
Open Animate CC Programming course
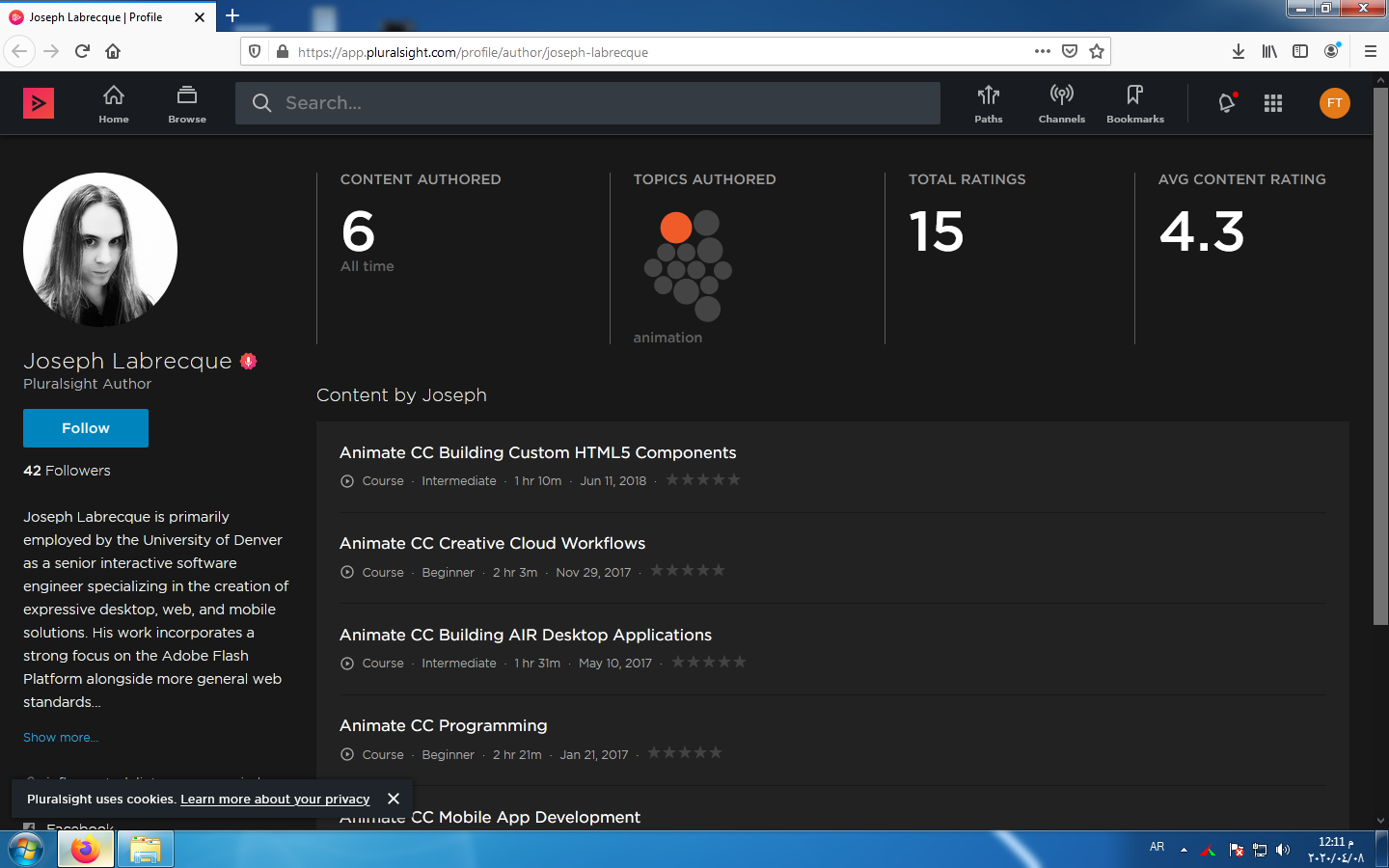point(443,725)
